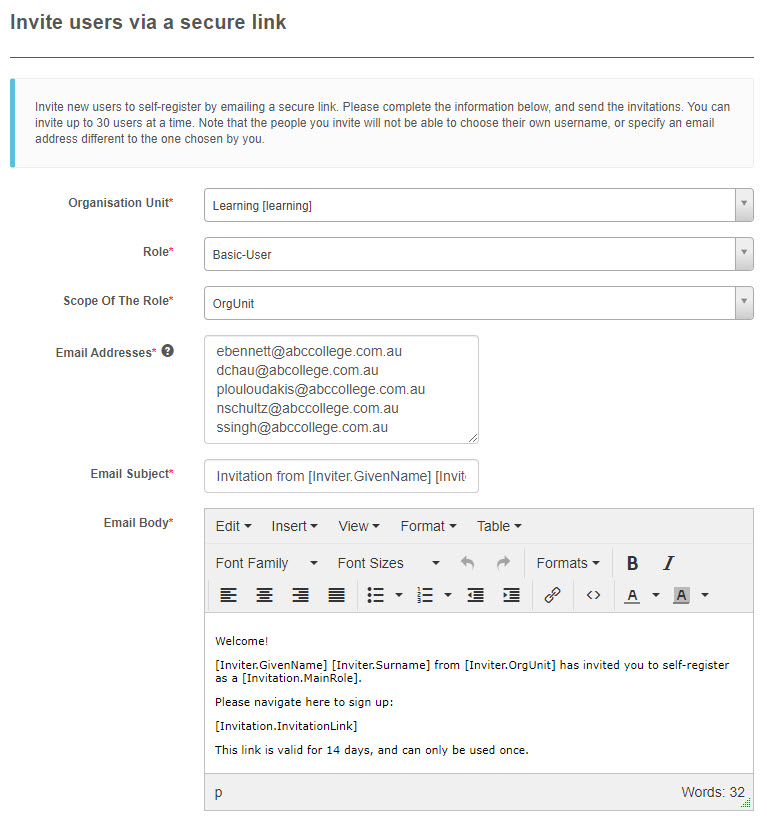
Task: Open the text color picker arrow
Action: (656, 595)
